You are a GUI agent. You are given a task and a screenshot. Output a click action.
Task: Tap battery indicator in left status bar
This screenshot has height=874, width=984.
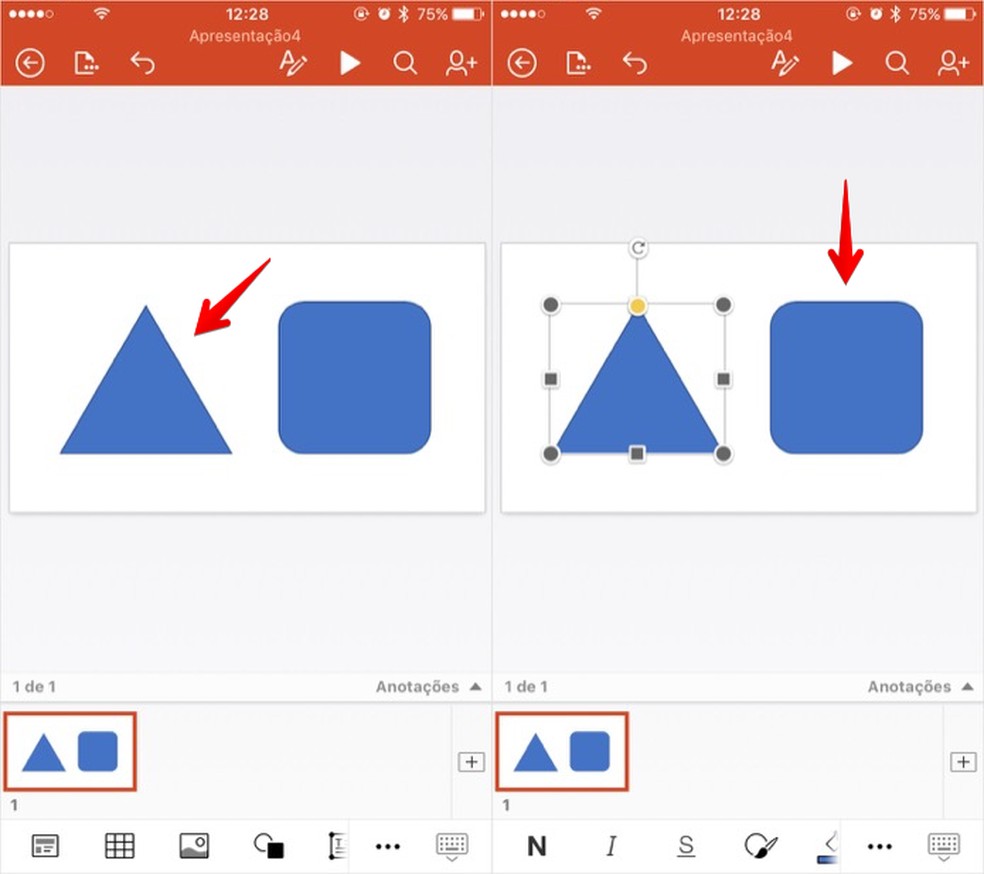[x=468, y=13]
